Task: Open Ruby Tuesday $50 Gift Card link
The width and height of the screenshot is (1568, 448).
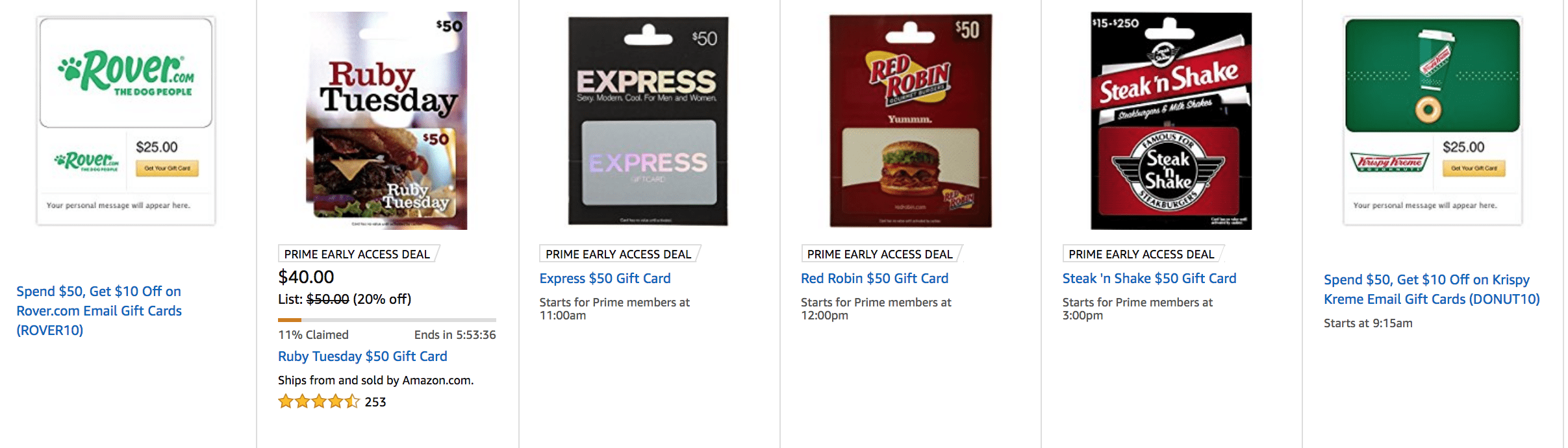Action: pos(362,356)
